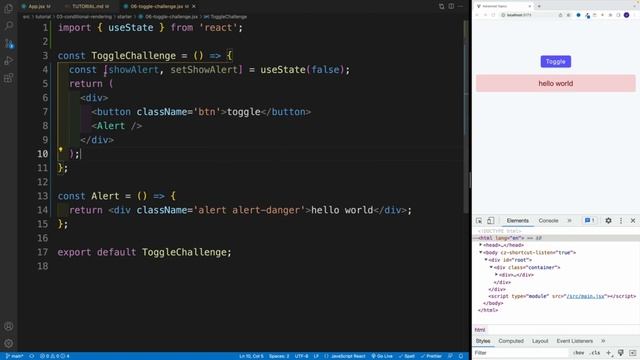Click the issues counter badge in DevTools
The height and width of the screenshot is (360, 640).
[x=589, y=220]
